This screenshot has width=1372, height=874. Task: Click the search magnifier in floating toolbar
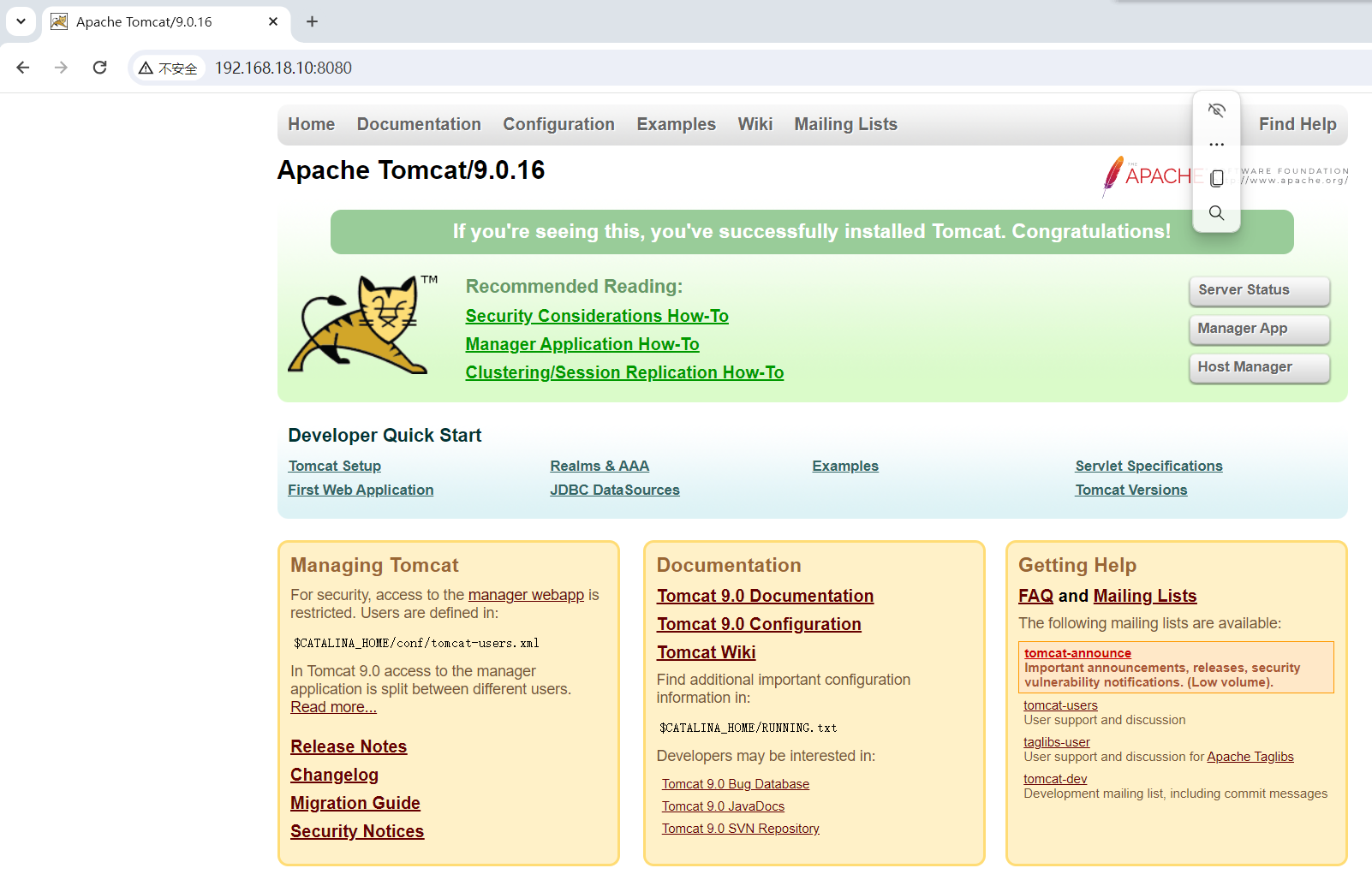pos(1217,213)
